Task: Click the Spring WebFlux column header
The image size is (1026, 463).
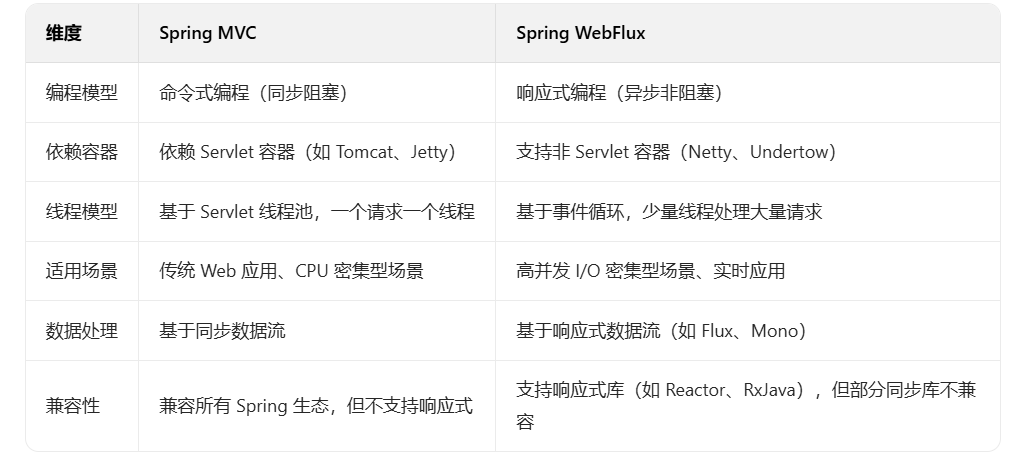Action: (581, 33)
